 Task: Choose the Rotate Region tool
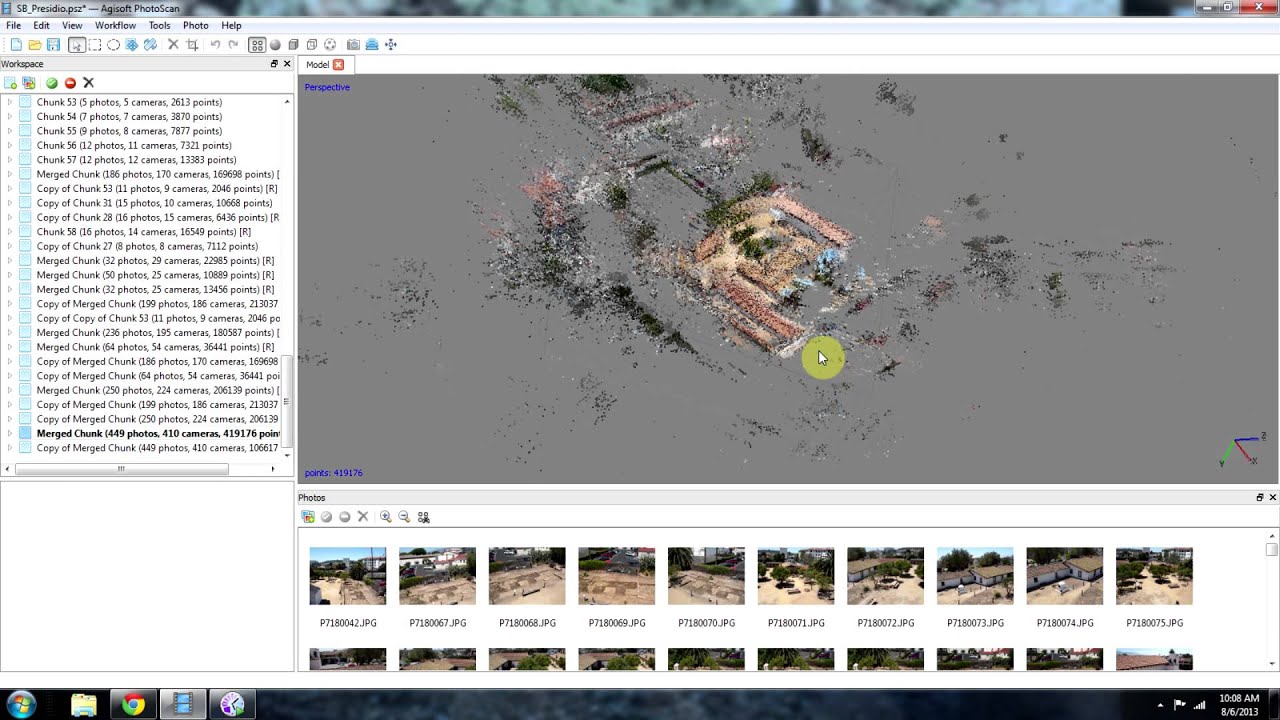coord(150,45)
